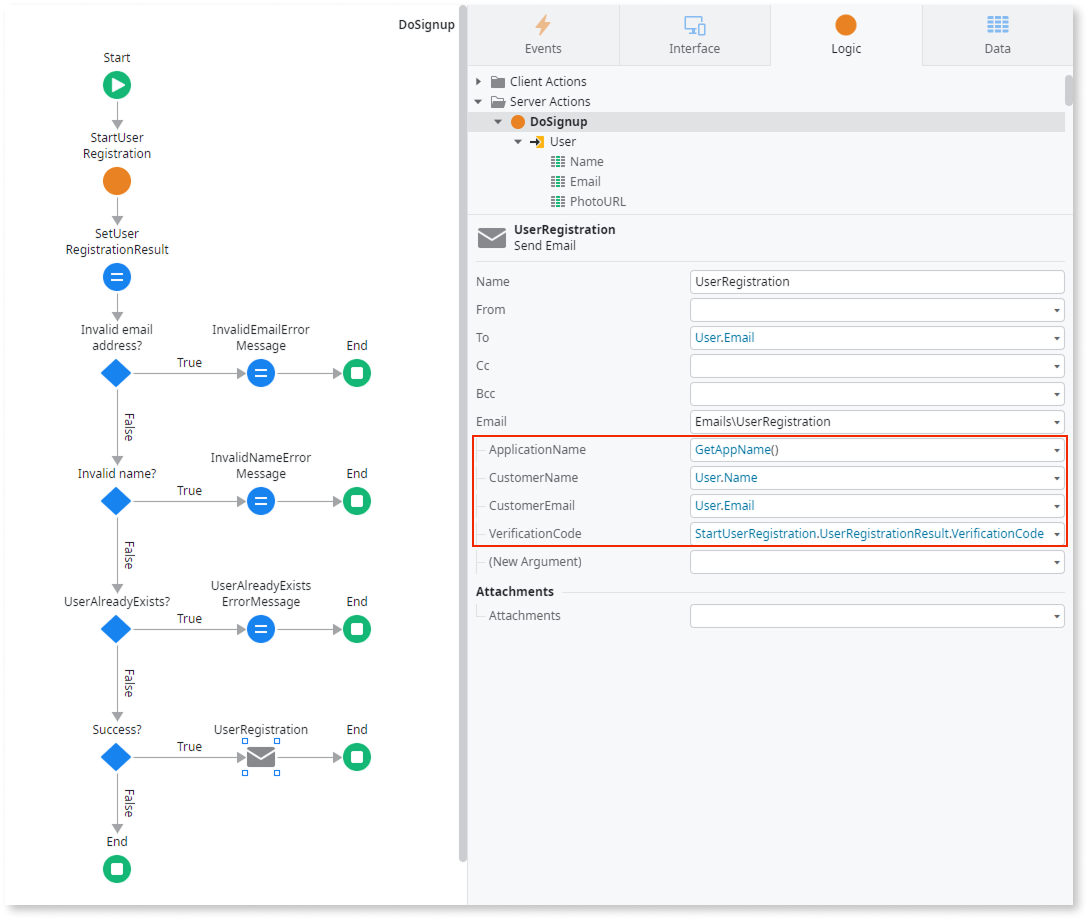Click the End node after InvalidNameErrorMessage
This screenshot has height=920, width=1088.
tap(357, 501)
